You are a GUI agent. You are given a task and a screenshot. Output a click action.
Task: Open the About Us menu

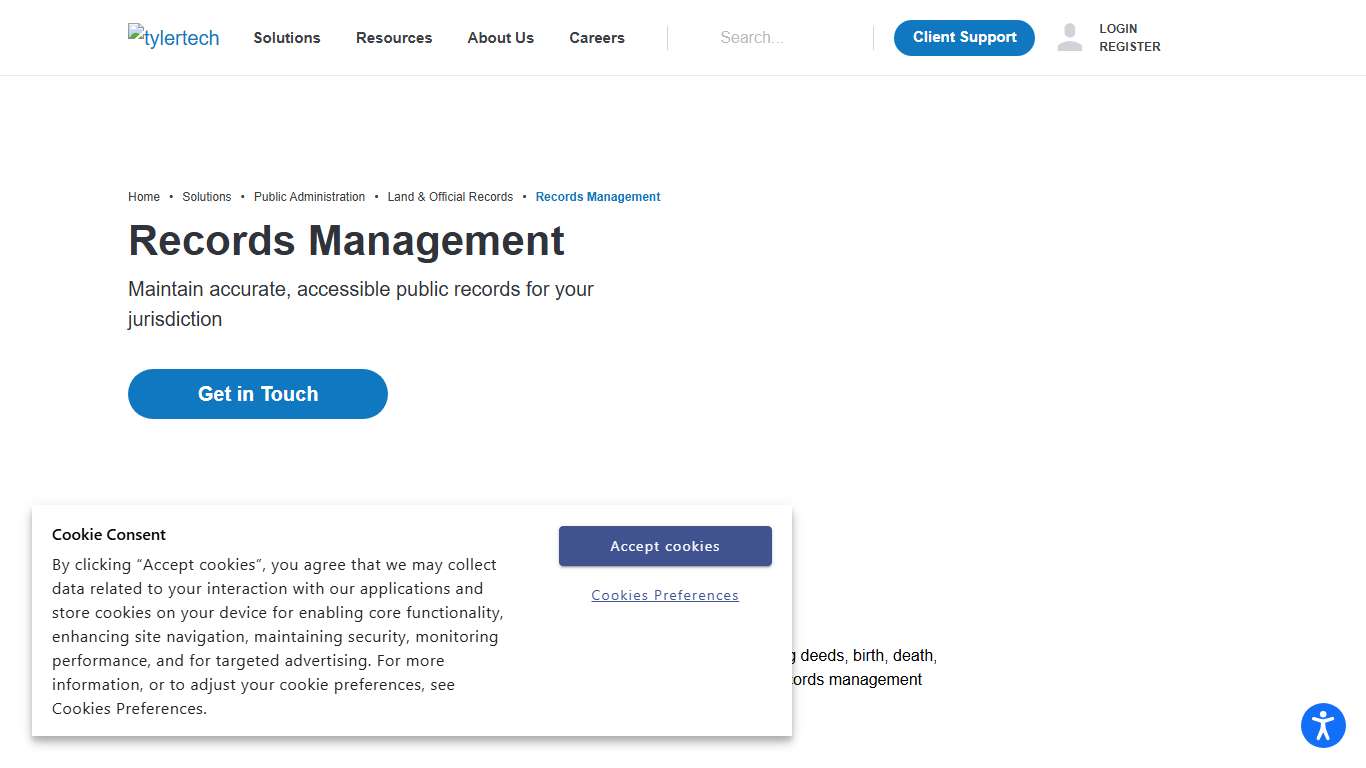coord(500,37)
